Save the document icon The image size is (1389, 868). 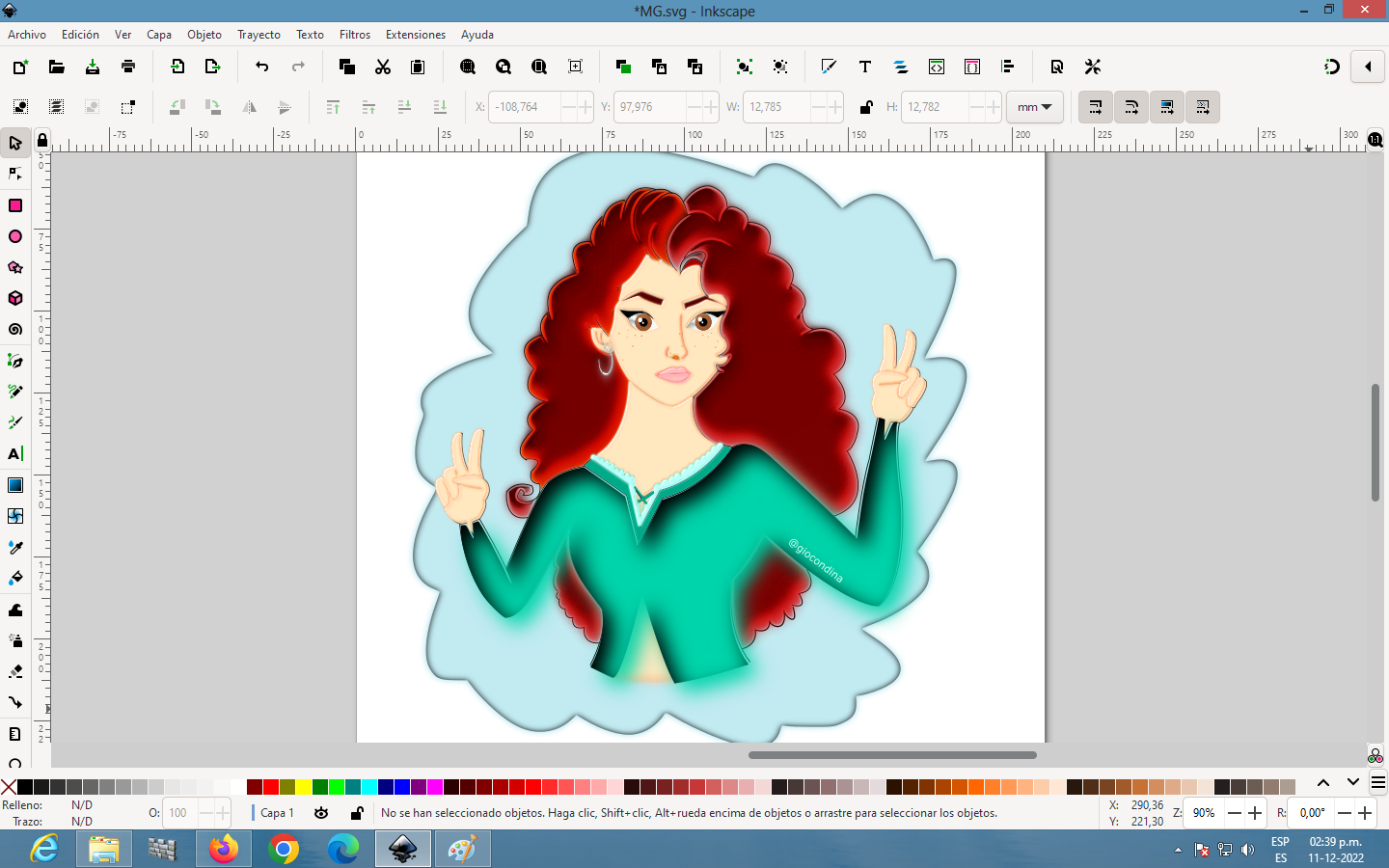point(93,67)
